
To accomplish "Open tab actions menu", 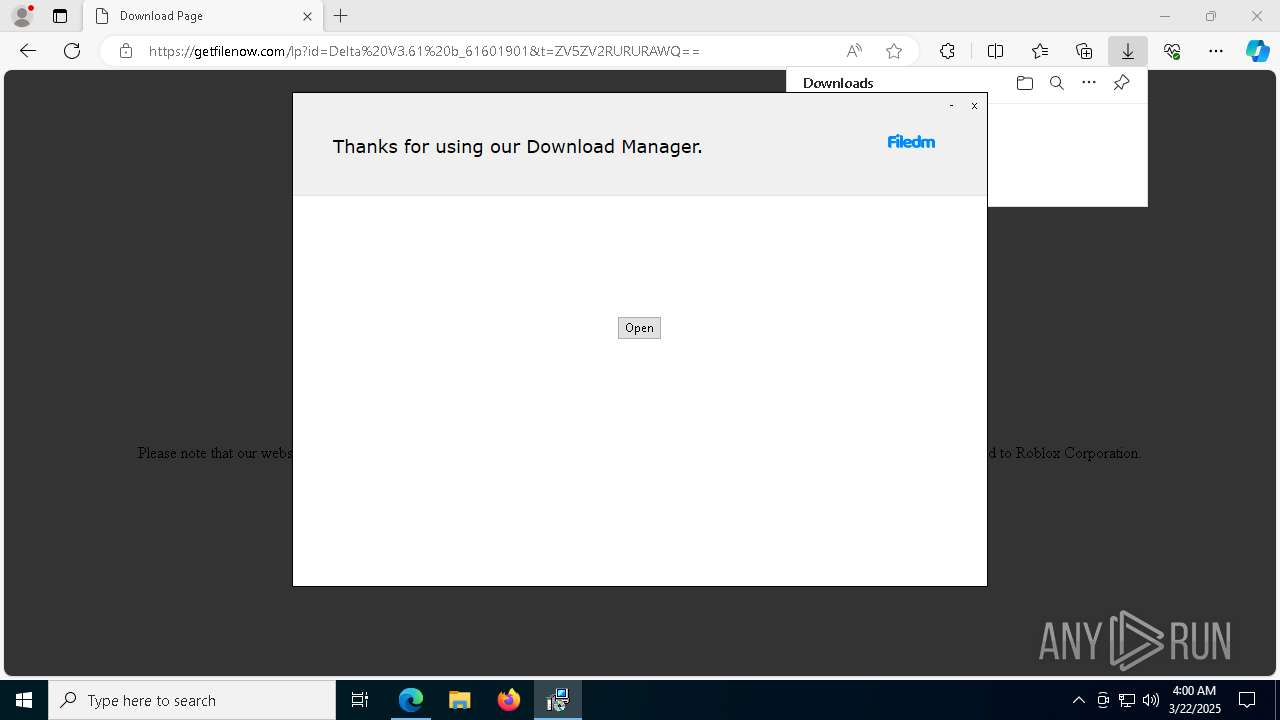I will pyautogui.click(x=60, y=16).
